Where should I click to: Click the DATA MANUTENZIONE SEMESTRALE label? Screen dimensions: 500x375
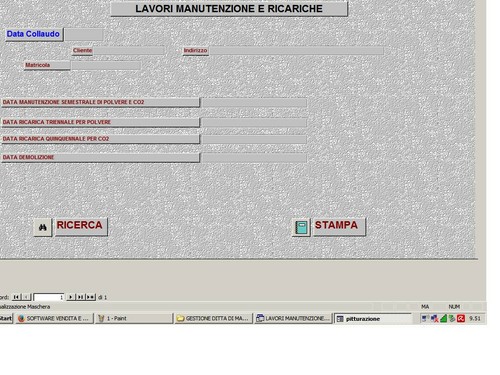(x=100, y=102)
